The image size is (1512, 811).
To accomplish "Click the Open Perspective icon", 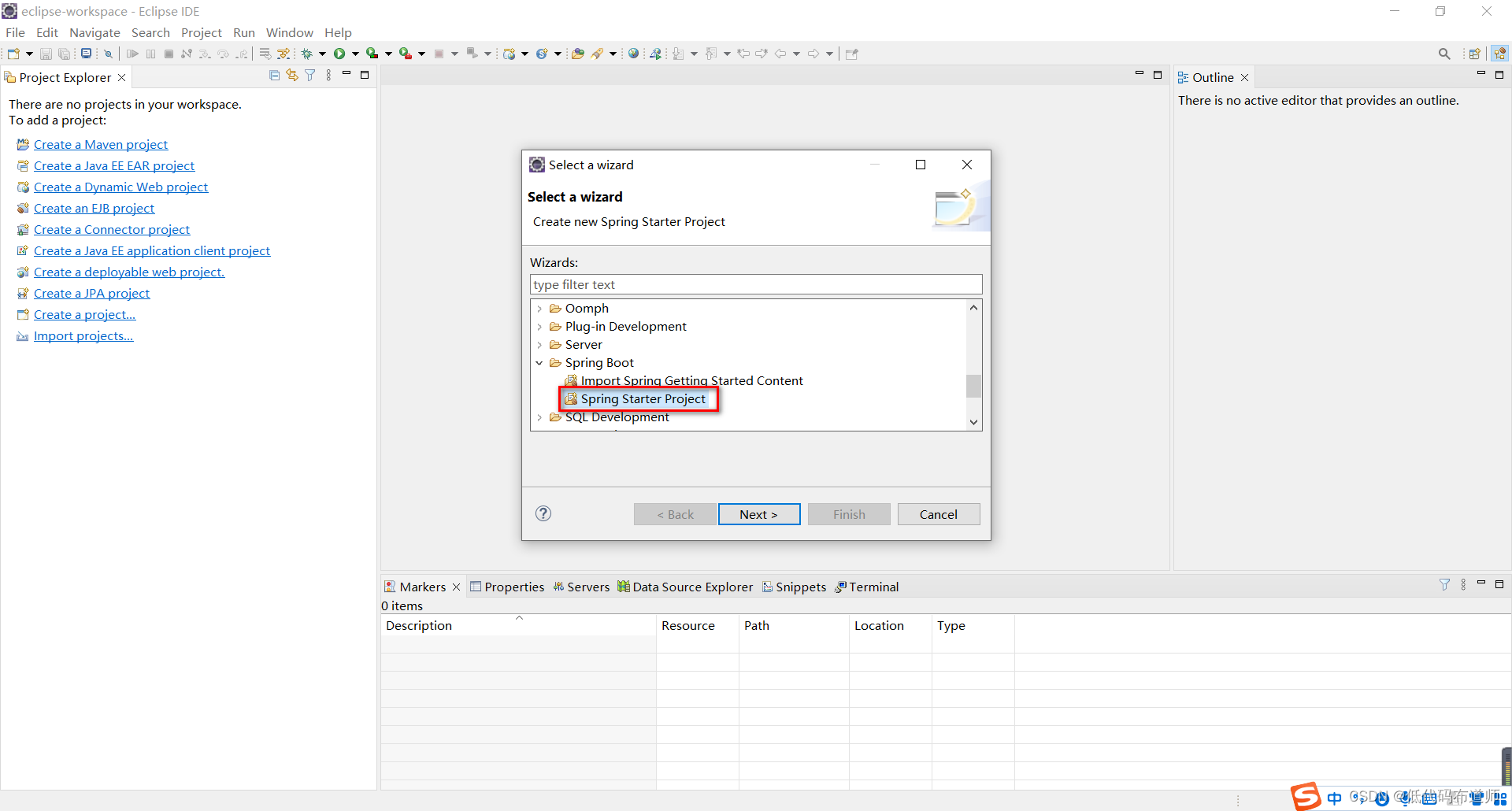I will pos(1474,54).
